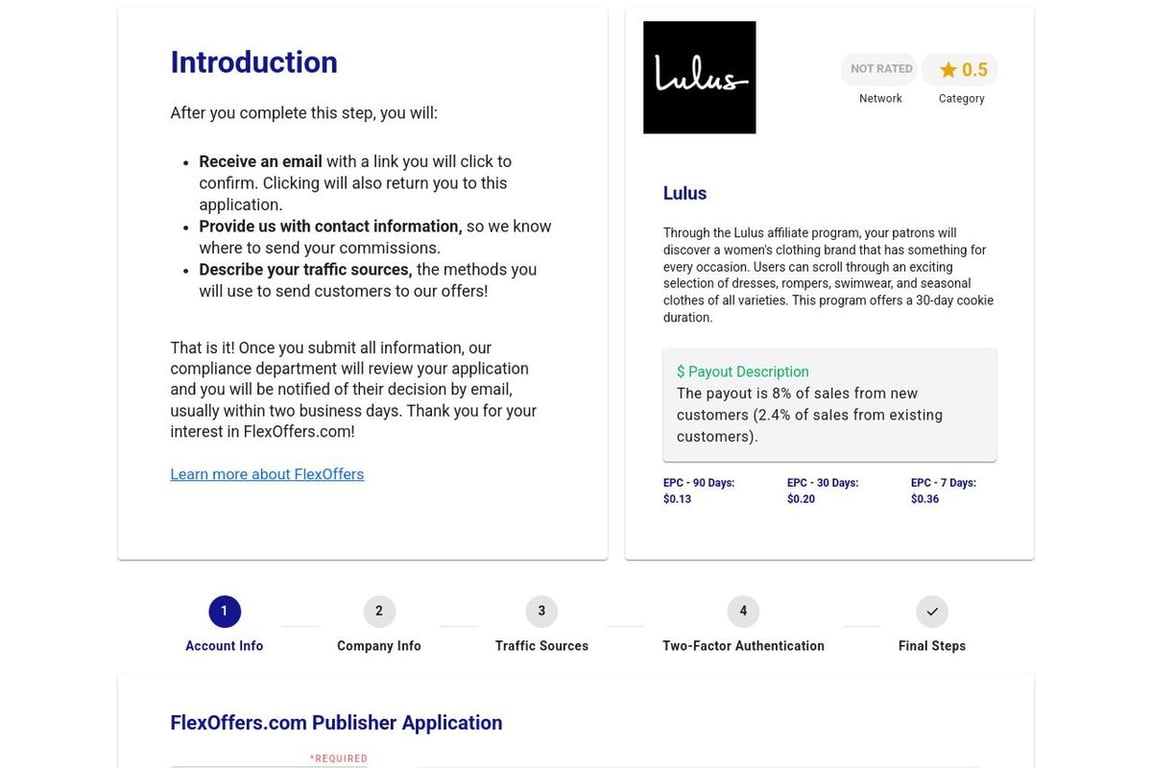
Task: Click the Lulus logo image
Action: click(699, 77)
